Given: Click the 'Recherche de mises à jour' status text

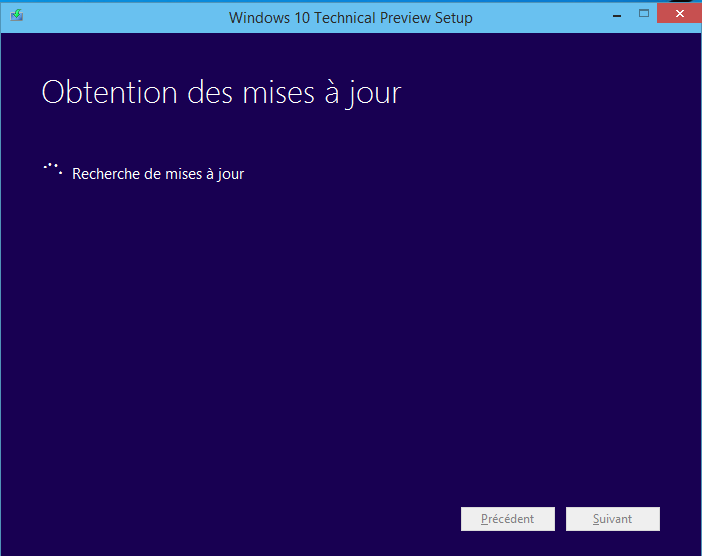Looking at the screenshot, I should coord(158,174).
